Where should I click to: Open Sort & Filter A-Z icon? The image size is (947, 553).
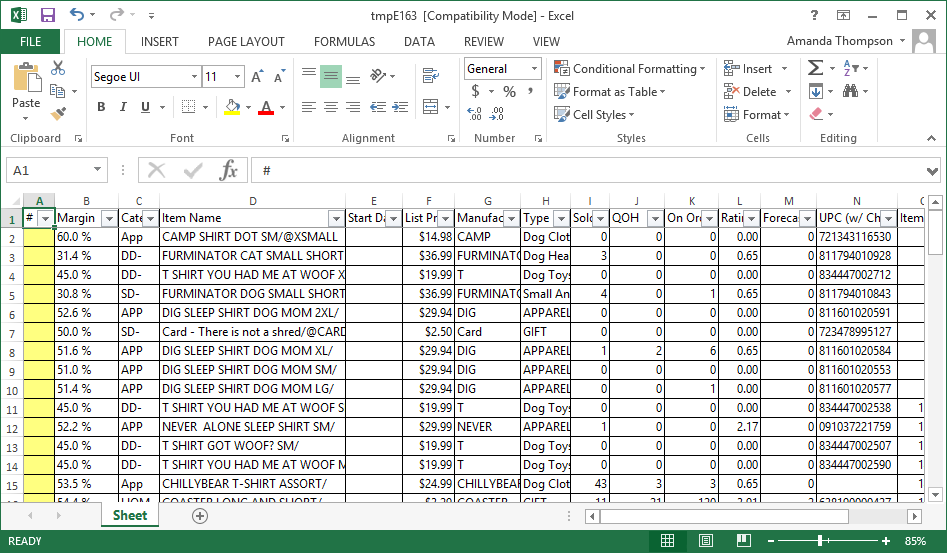pyautogui.click(x=850, y=68)
